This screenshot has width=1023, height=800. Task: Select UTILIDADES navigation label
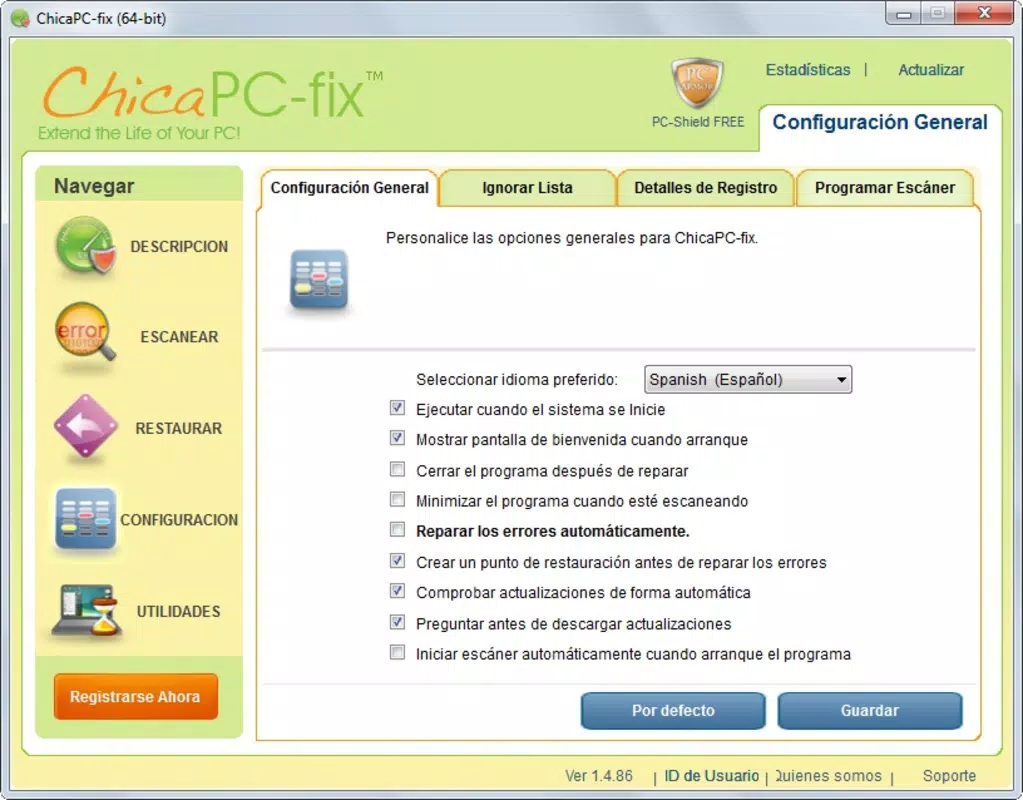pyautogui.click(x=179, y=611)
